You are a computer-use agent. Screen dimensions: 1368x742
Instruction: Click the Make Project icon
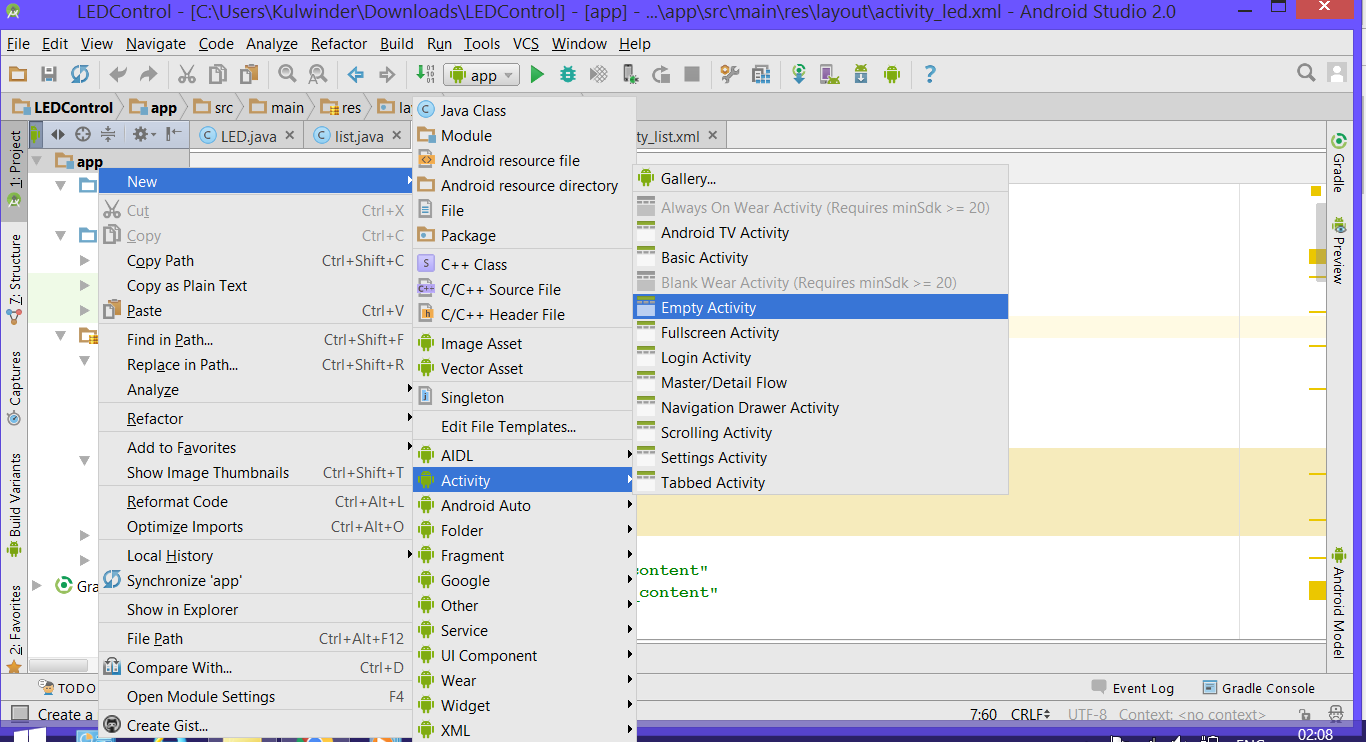pyautogui.click(x=424, y=74)
